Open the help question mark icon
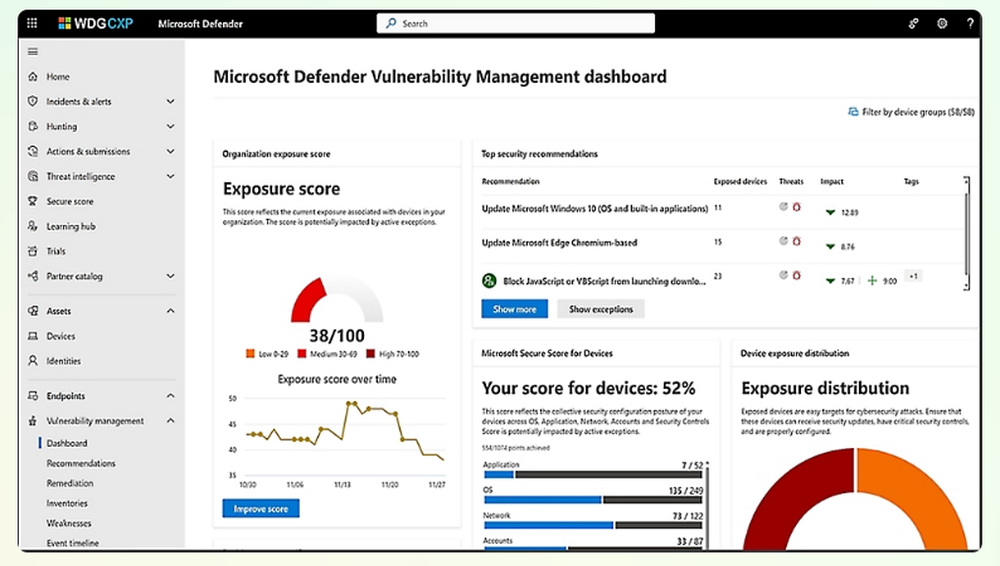The width and height of the screenshot is (1000, 566). click(970, 24)
